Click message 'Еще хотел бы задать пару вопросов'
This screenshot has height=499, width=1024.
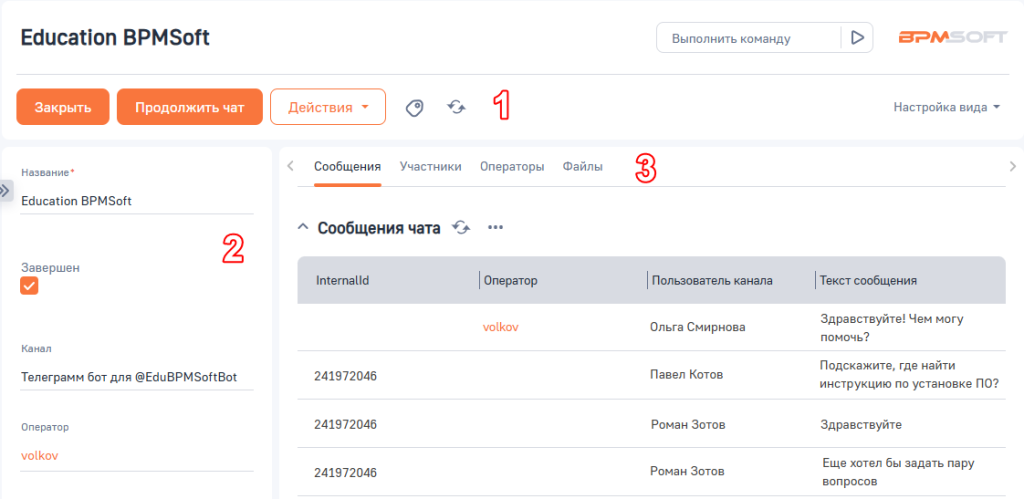coord(899,472)
